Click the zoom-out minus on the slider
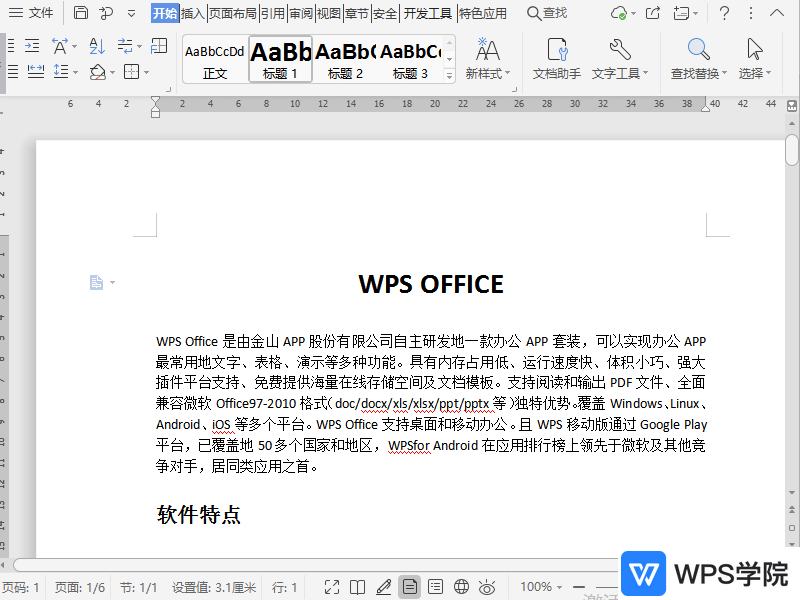The width and height of the screenshot is (800, 600). coord(578,587)
